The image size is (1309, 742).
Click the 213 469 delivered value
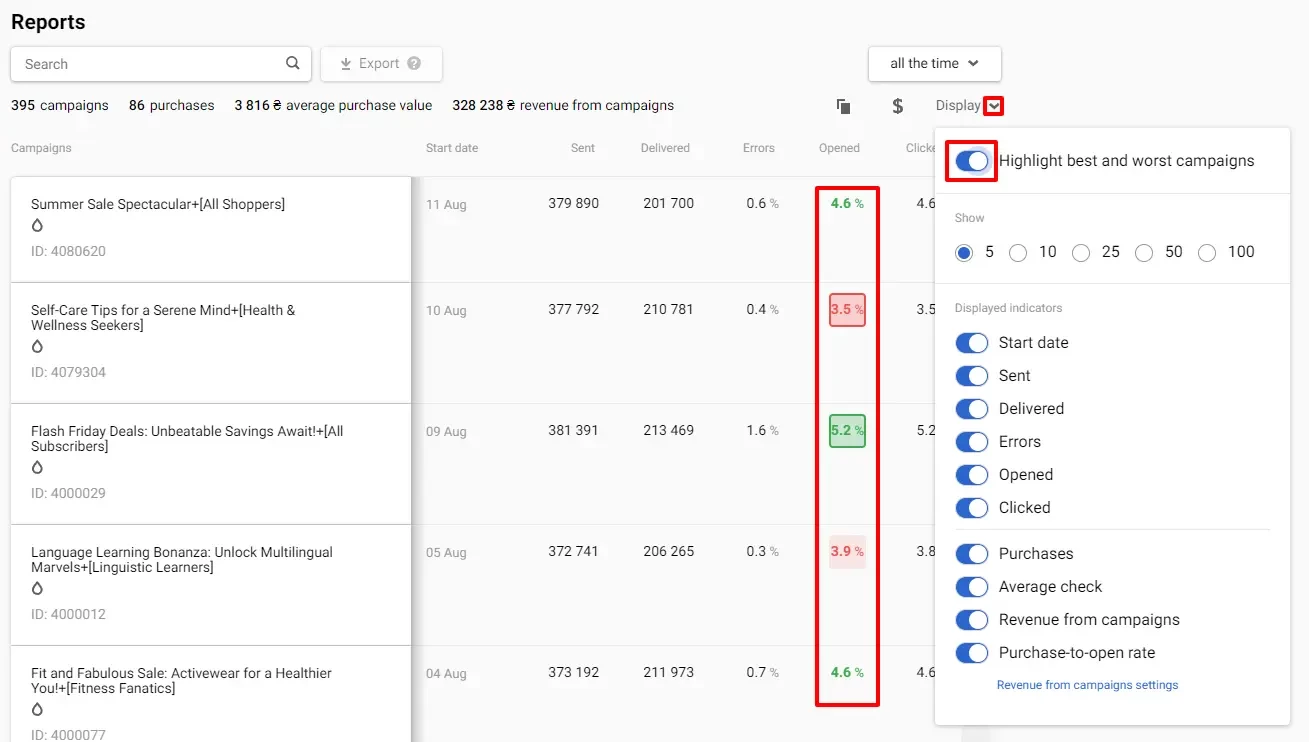point(668,430)
